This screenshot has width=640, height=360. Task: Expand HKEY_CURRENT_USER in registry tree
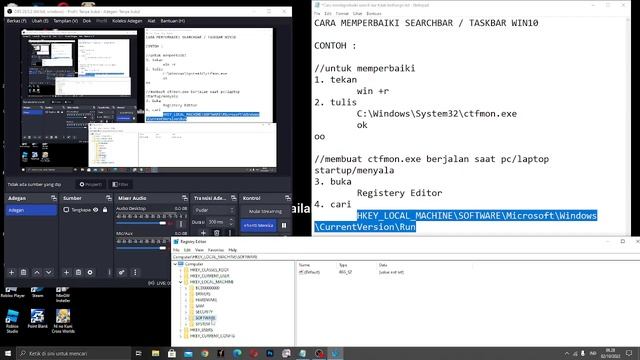(181, 276)
